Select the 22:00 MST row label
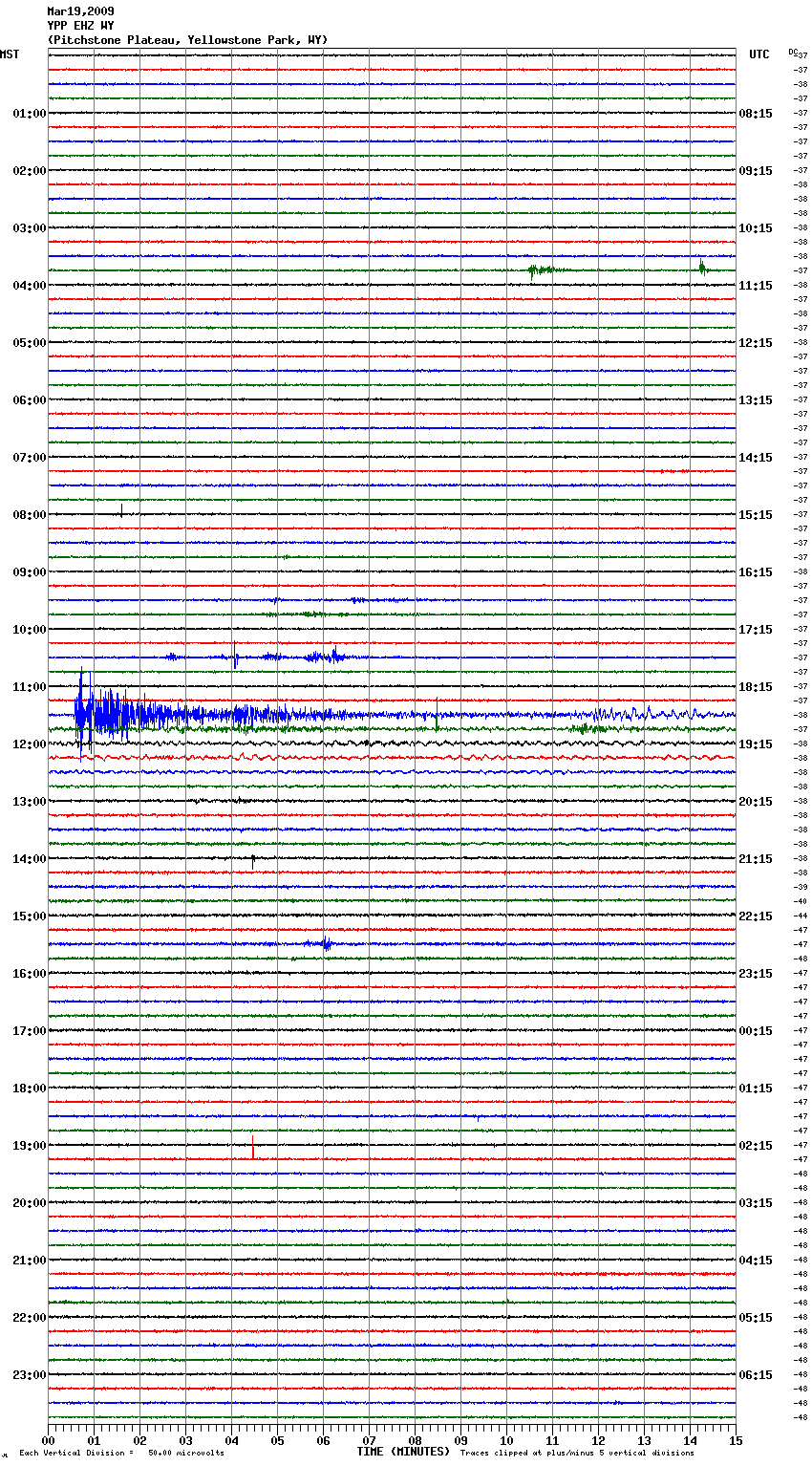The width and height of the screenshot is (812, 1466). [x=29, y=1318]
